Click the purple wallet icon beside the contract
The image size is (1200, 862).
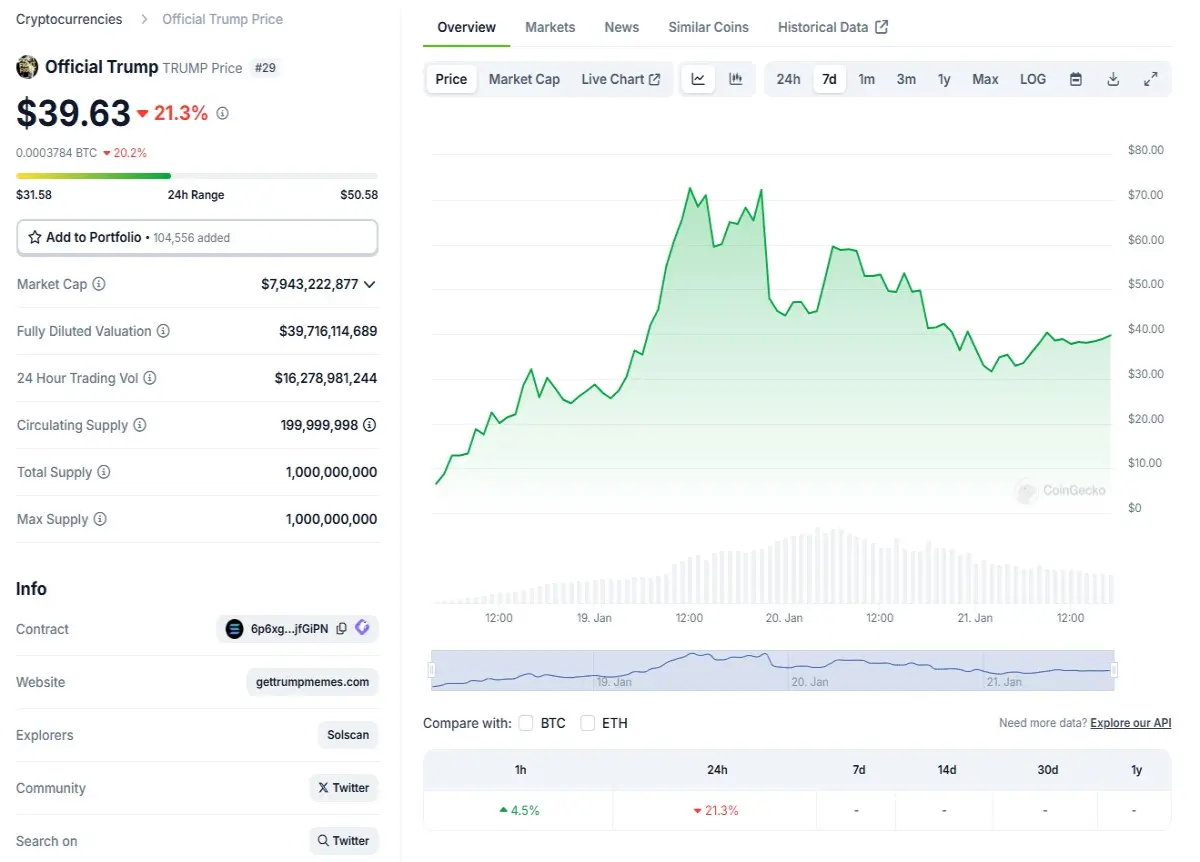(x=362, y=628)
